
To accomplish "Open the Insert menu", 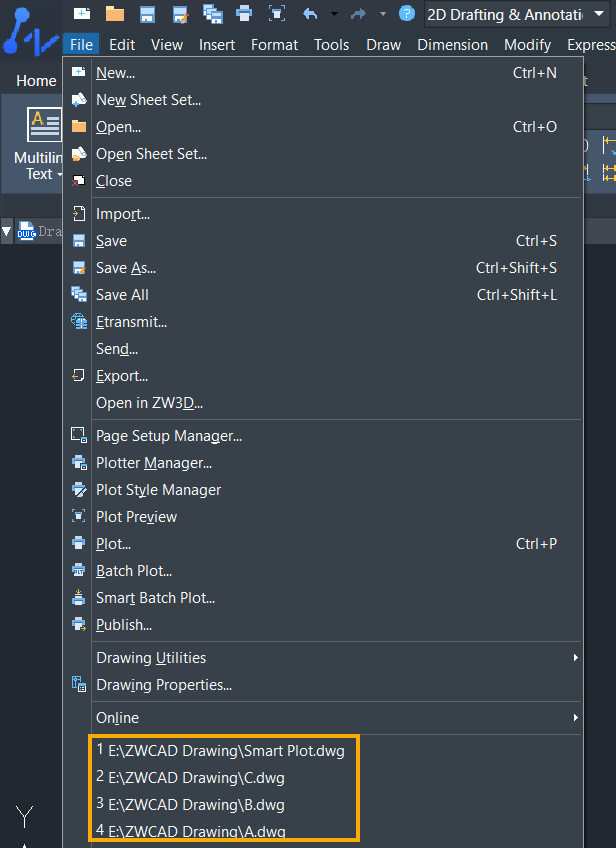I will pyautogui.click(x=217, y=44).
